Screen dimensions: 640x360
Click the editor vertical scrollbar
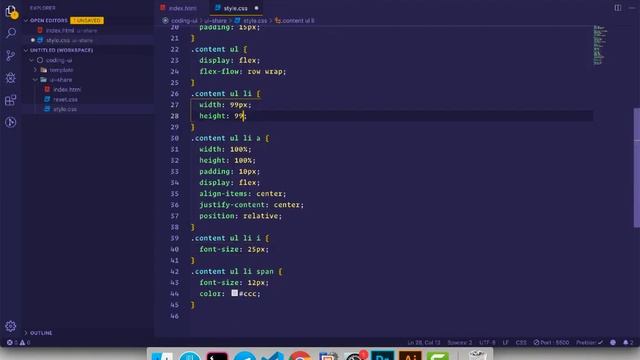coord(636,167)
